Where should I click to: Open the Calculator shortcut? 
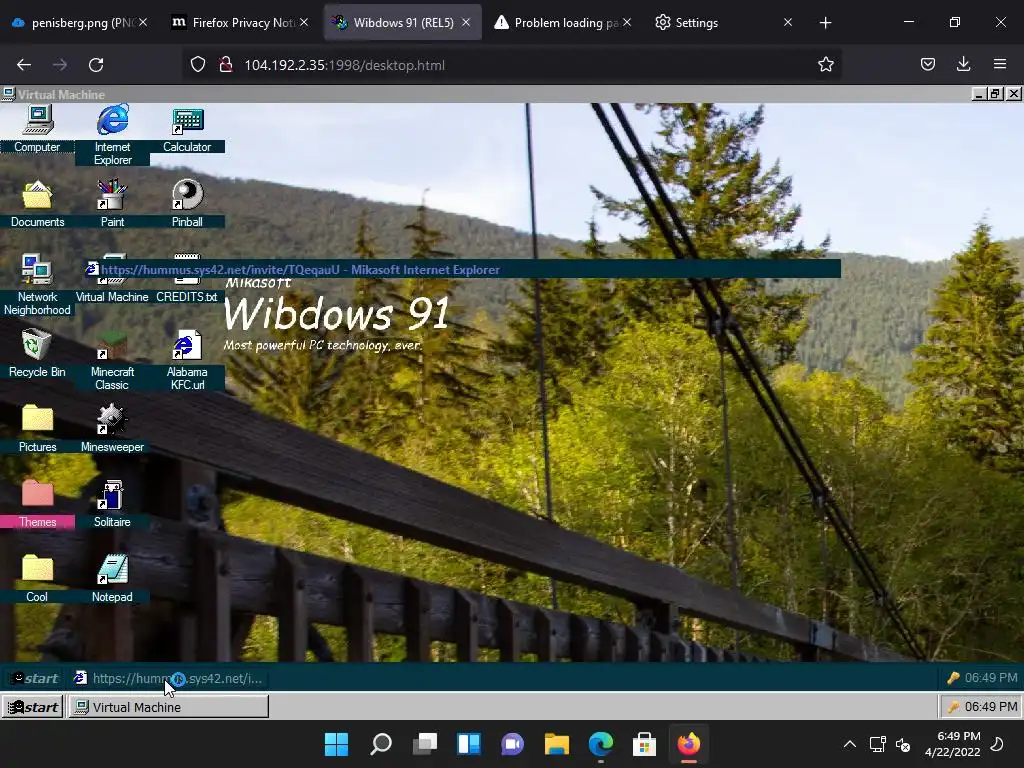coord(187,129)
